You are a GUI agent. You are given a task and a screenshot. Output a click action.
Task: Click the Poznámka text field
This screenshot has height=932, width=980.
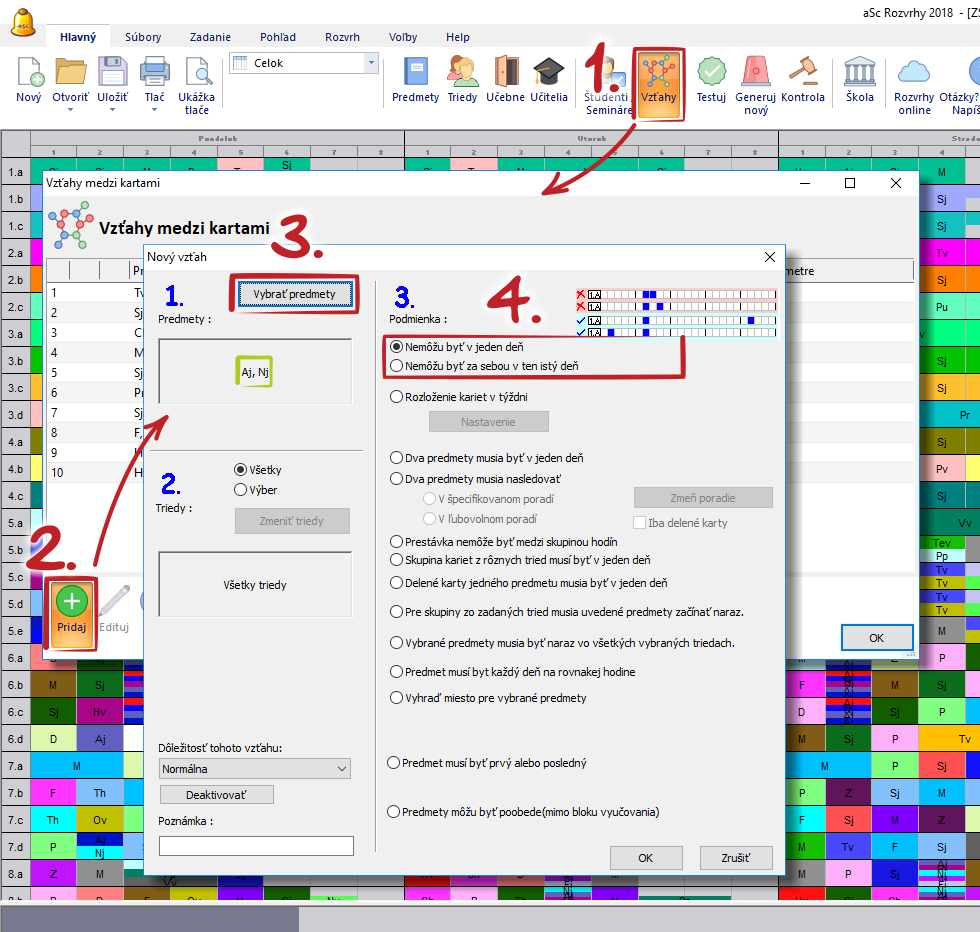(256, 846)
